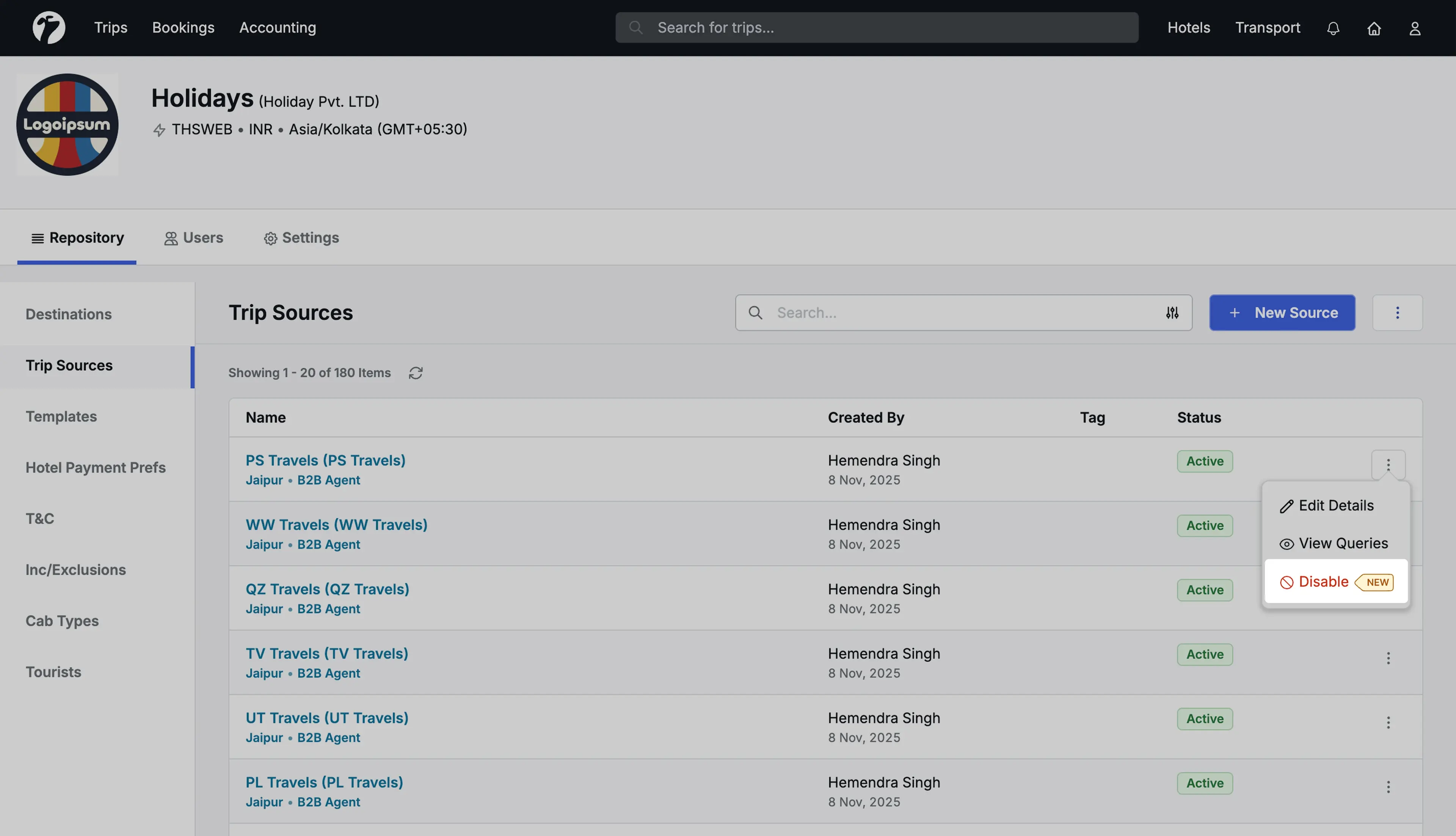
Task: Refresh the trip sources list
Action: [x=416, y=372]
